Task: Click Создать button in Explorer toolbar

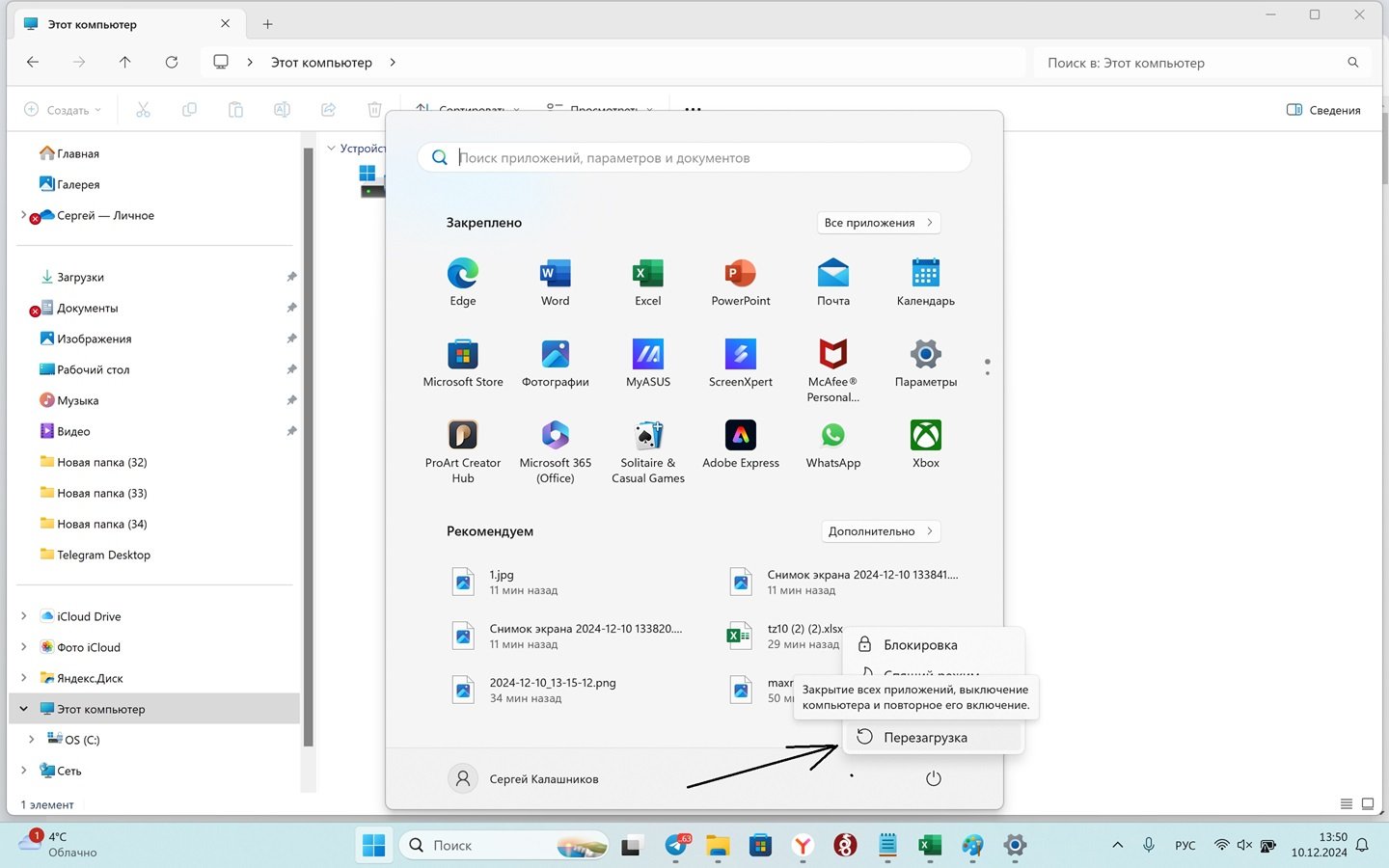Action: [x=63, y=110]
